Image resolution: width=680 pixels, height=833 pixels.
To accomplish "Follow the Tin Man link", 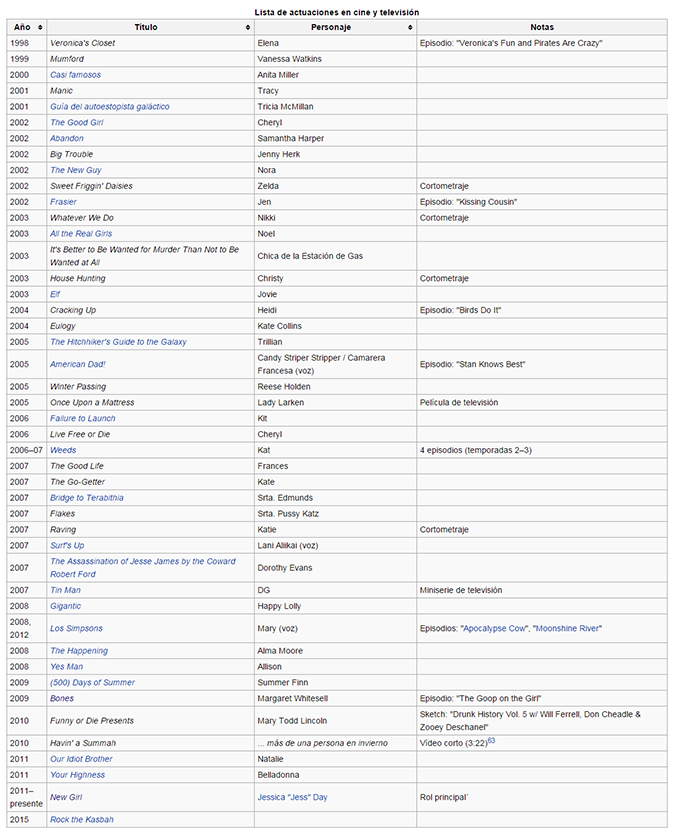I will (x=65, y=590).
